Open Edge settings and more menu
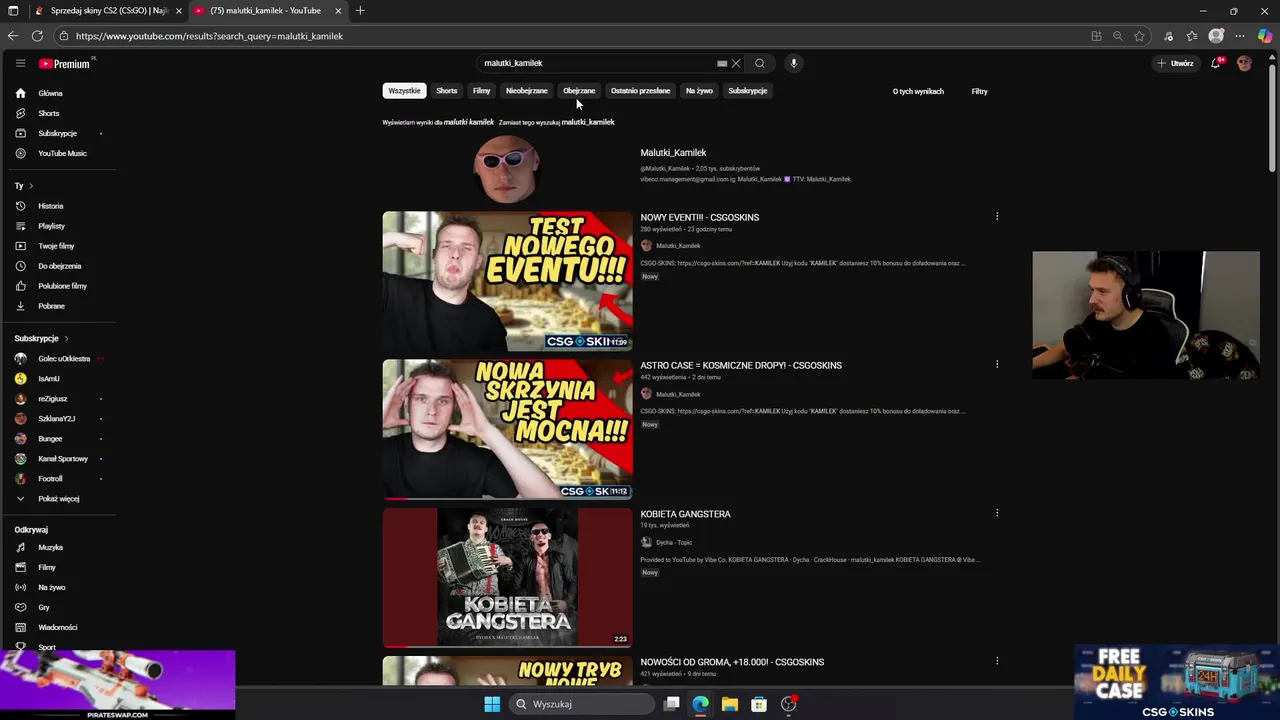Image resolution: width=1280 pixels, height=720 pixels. coord(1240,36)
